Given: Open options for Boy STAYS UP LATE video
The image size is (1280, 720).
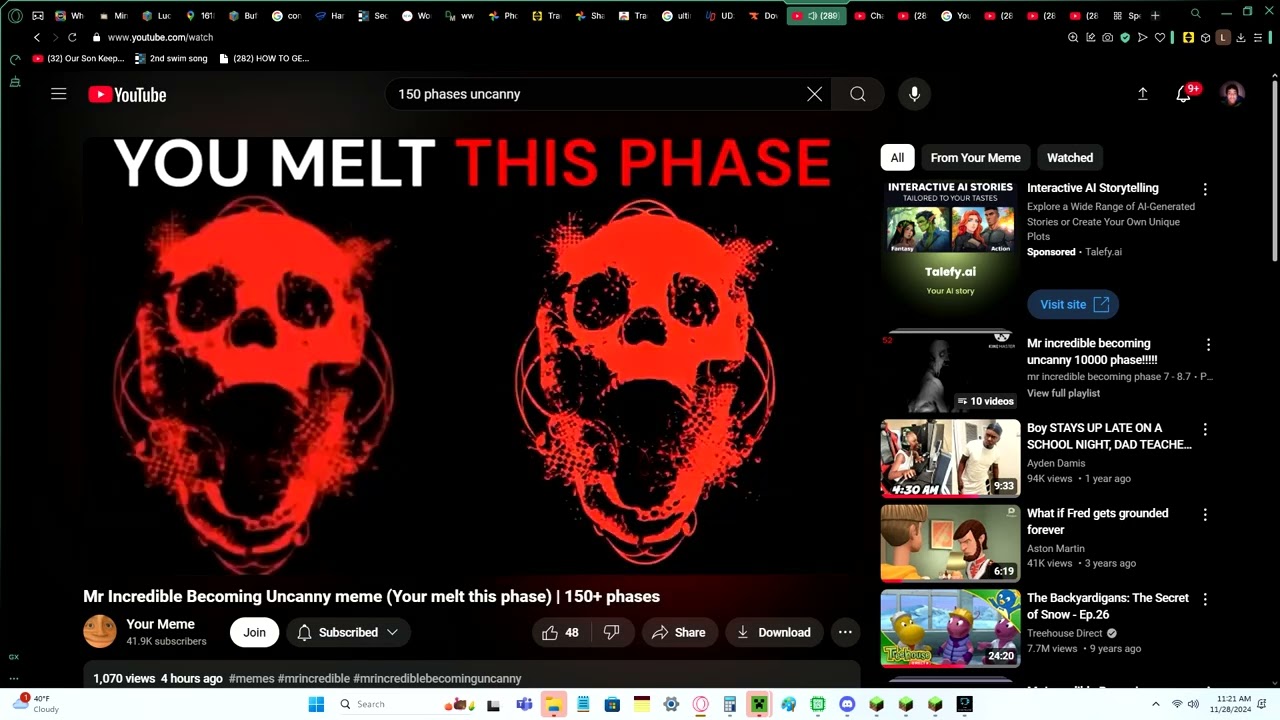Looking at the screenshot, I should [1205, 429].
